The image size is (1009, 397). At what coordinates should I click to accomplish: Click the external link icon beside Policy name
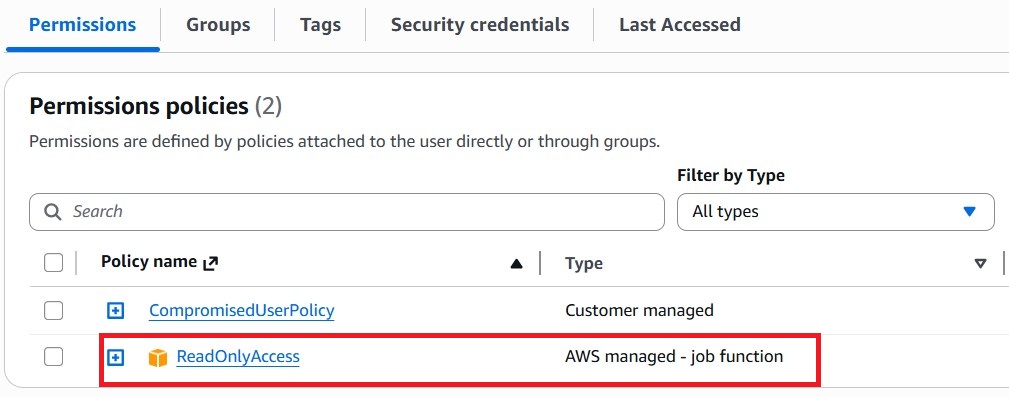(210, 263)
